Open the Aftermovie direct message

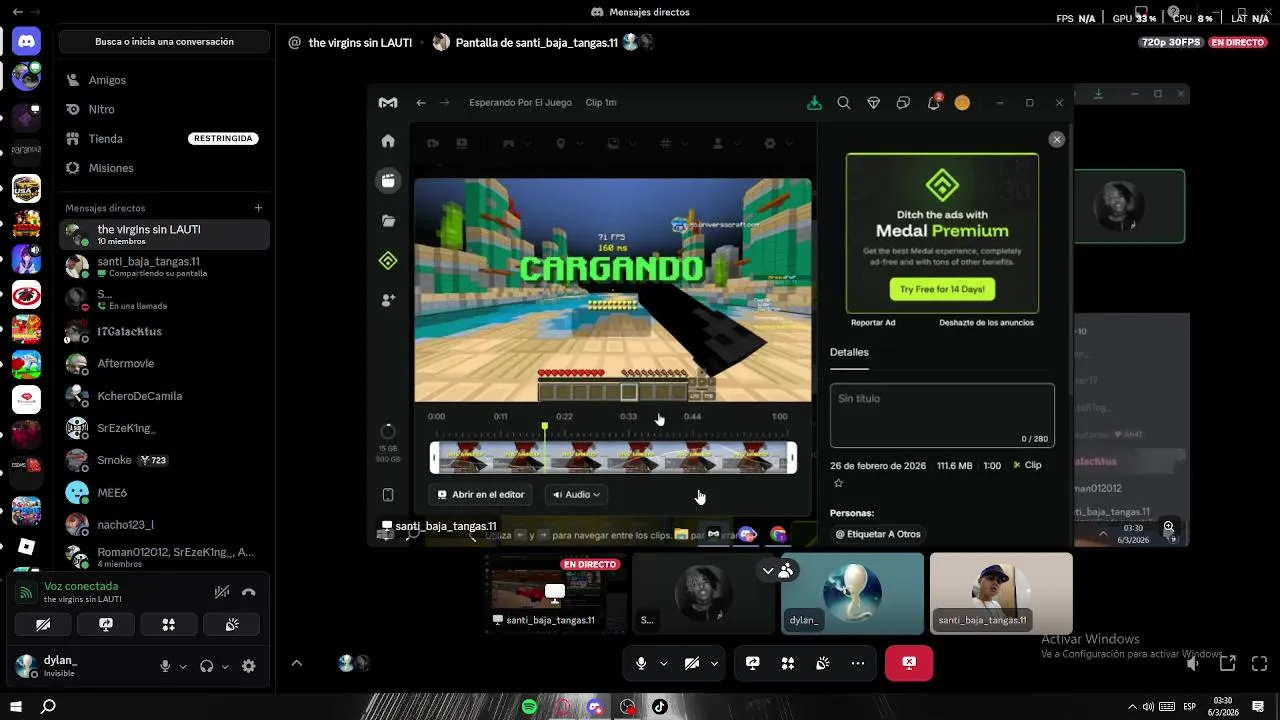point(165,363)
